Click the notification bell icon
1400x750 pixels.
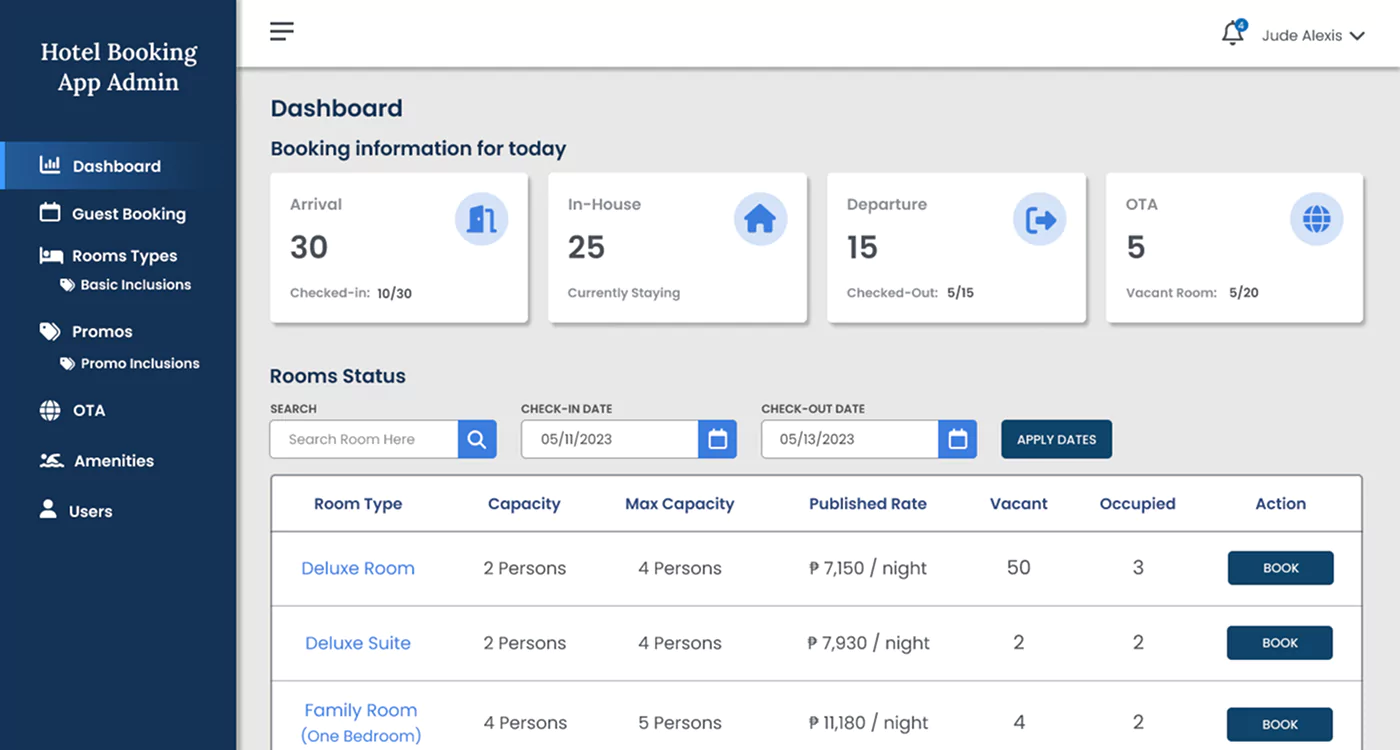click(1232, 33)
